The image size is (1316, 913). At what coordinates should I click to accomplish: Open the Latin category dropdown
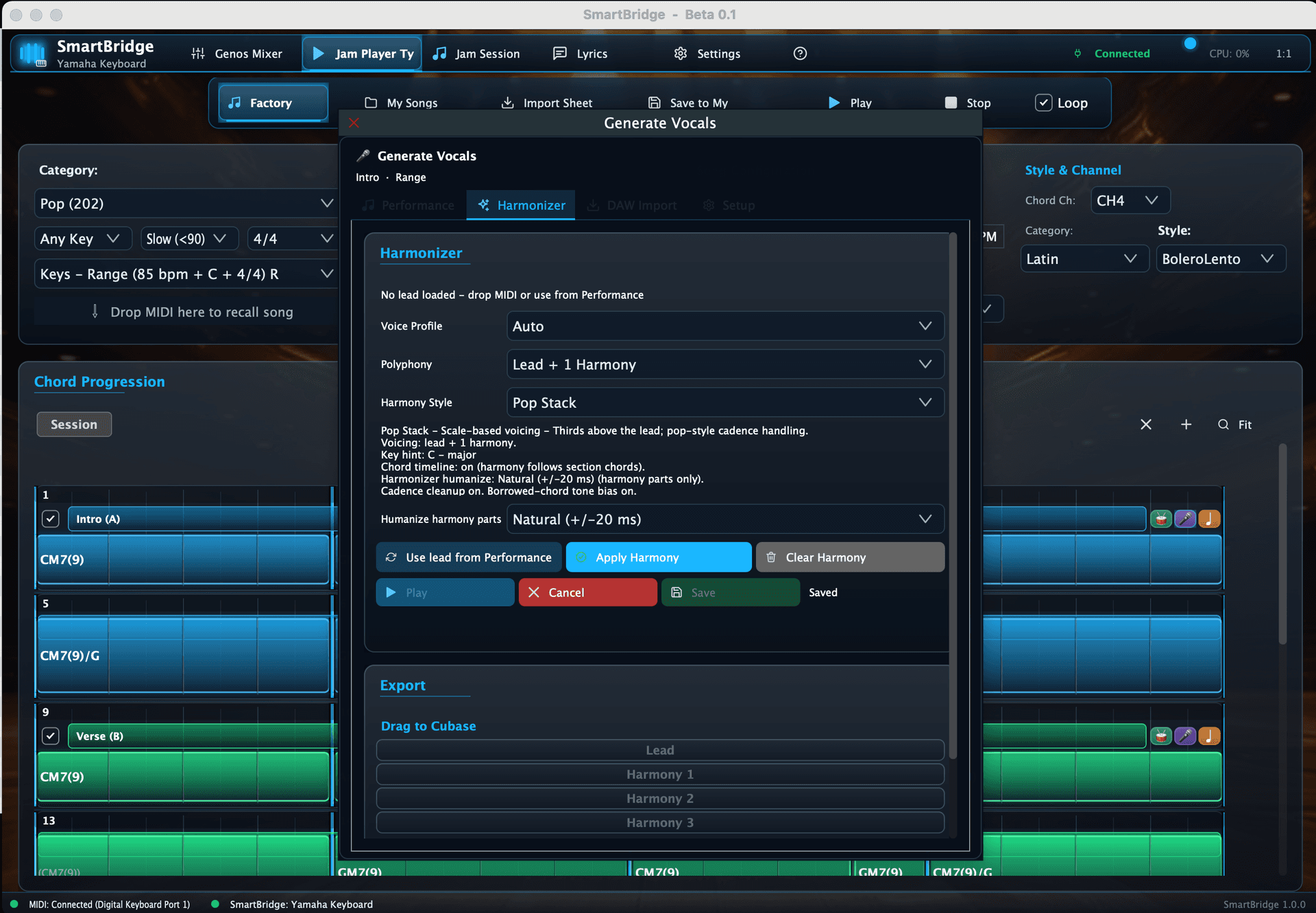tap(1084, 259)
